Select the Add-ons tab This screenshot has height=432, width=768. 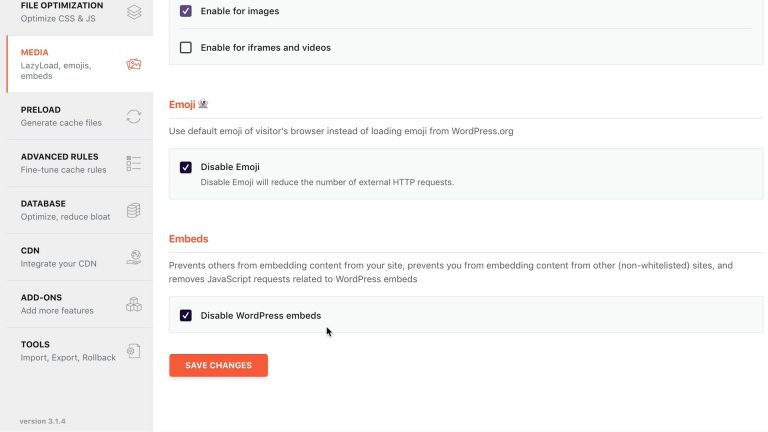click(x=80, y=304)
